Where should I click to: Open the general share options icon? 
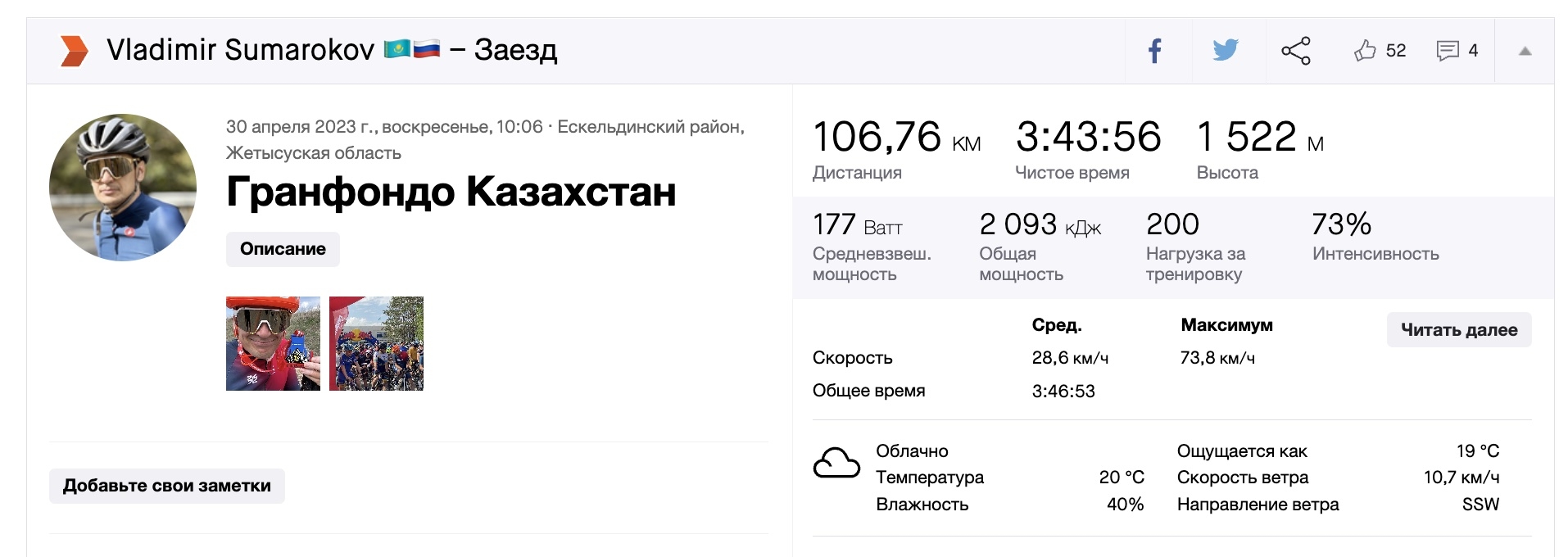click(x=1296, y=51)
